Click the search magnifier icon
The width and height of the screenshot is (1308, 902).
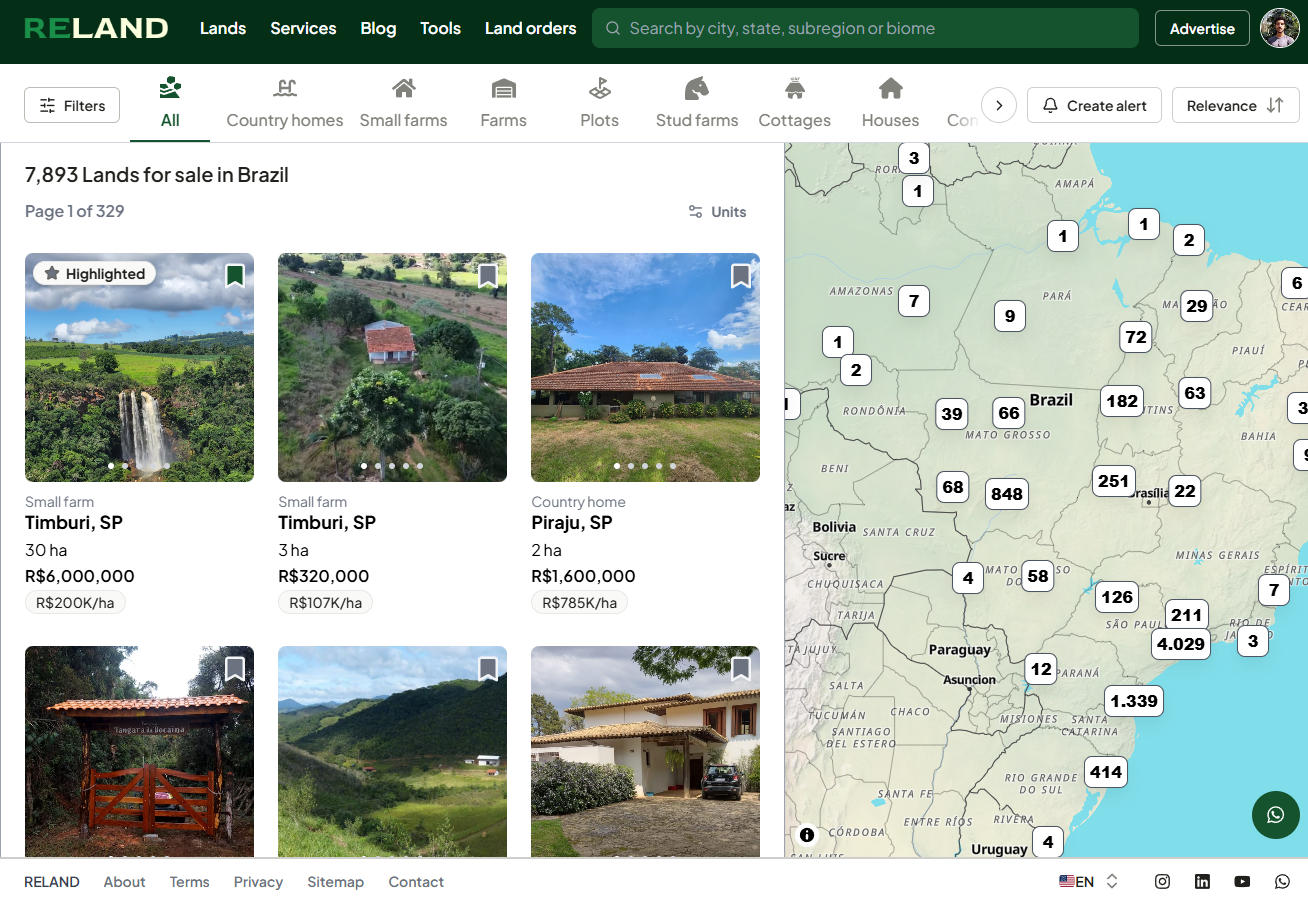(613, 28)
